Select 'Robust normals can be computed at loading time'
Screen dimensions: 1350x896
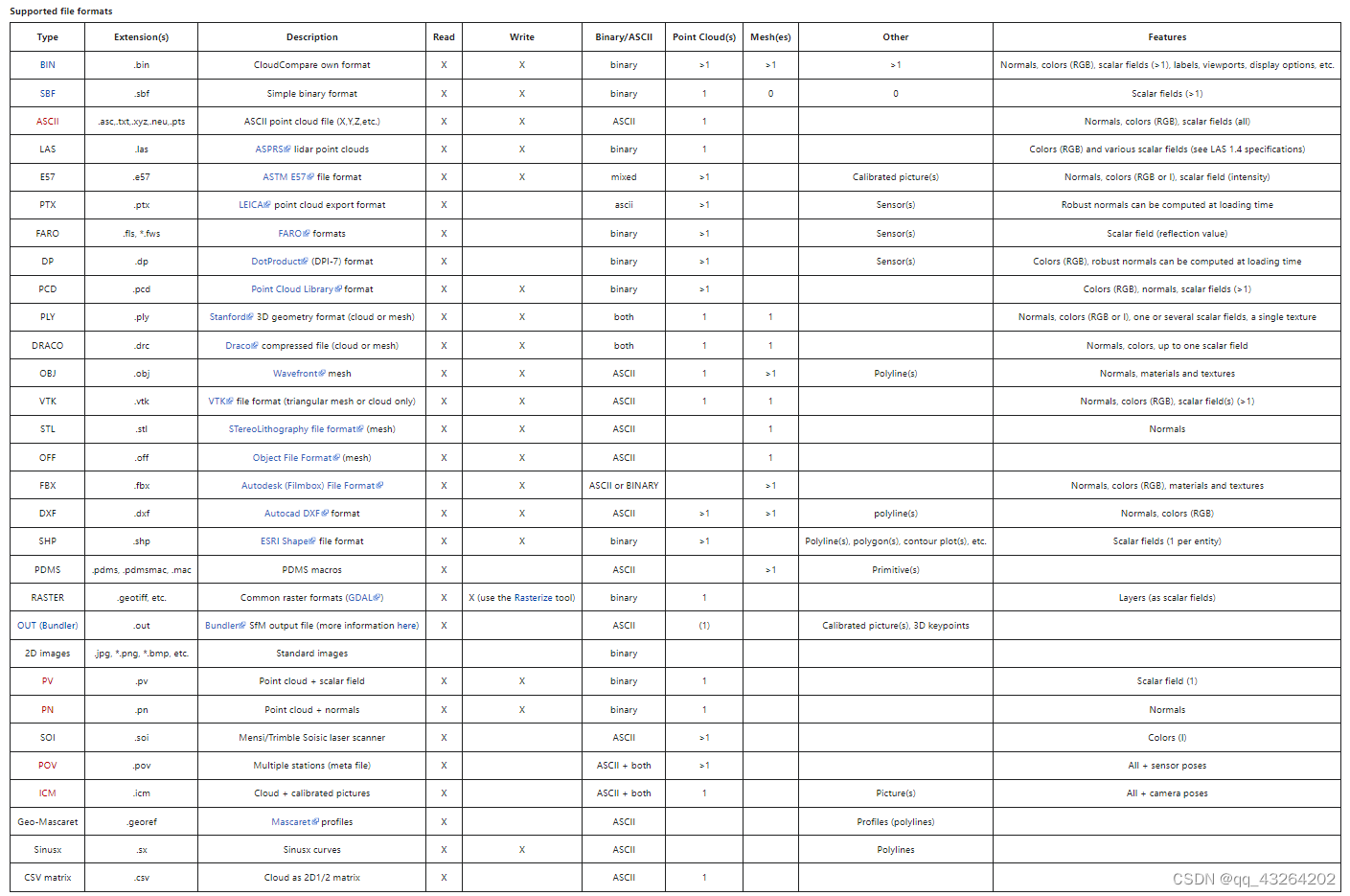pos(1167,205)
